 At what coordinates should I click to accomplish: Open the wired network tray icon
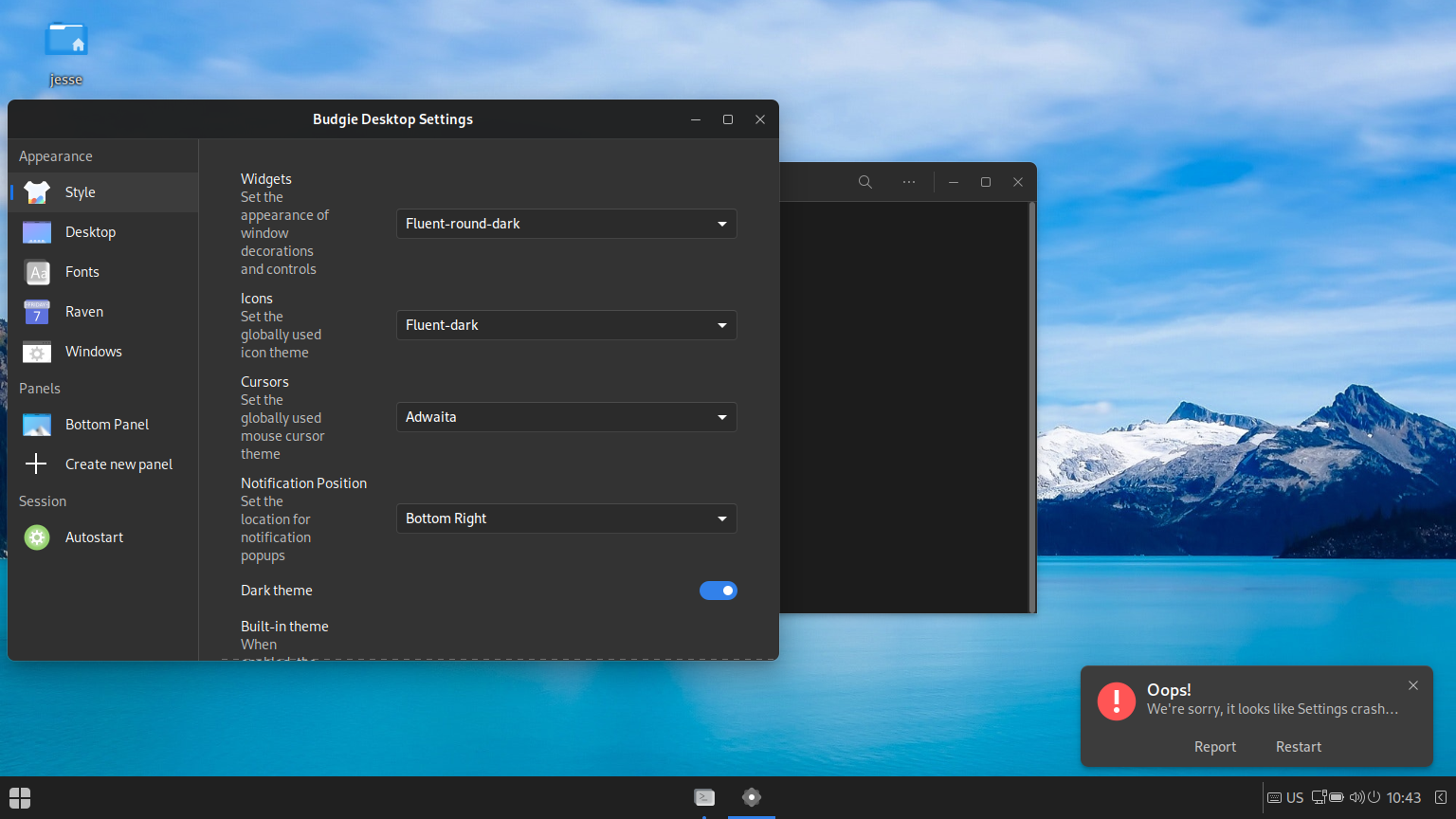coord(1319,797)
